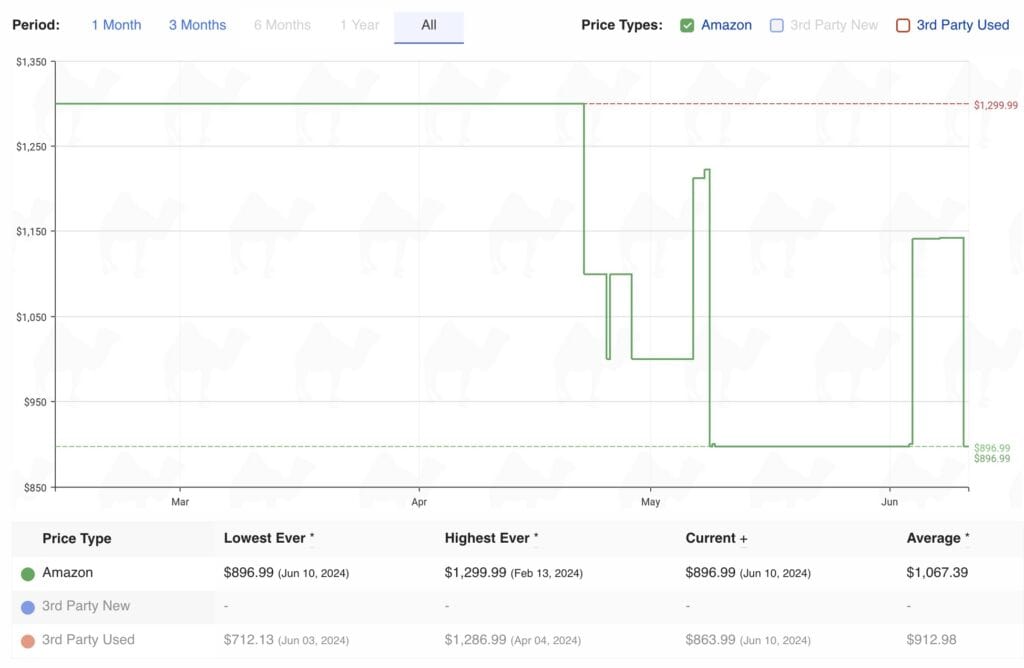Click the Average column header
This screenshot has width=1024, height=668.
(x=933, y=538)
